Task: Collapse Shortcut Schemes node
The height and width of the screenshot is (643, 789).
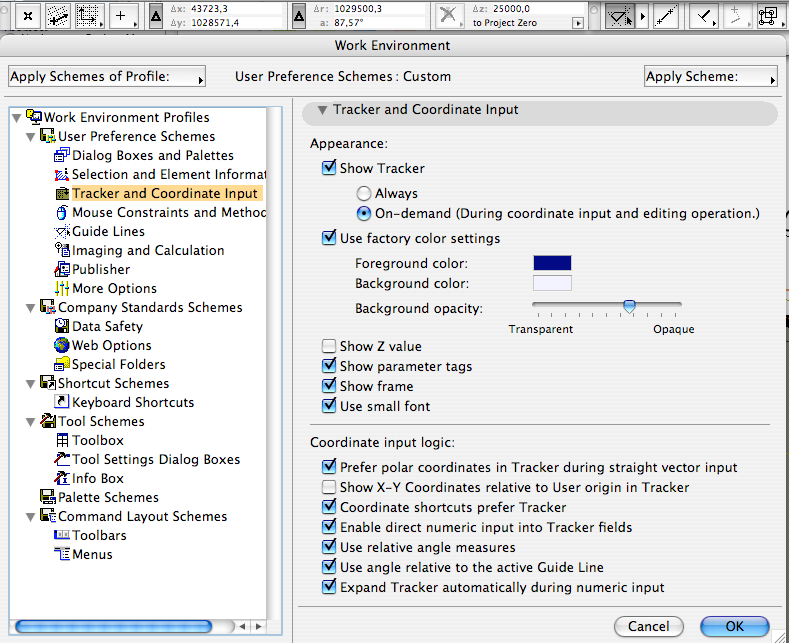Action: (x=31, y=384)
